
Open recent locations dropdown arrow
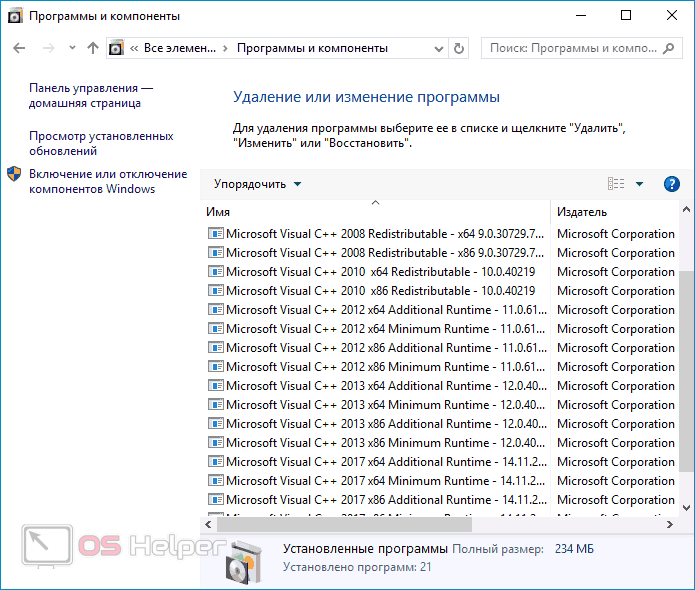(x=71, y=48)
